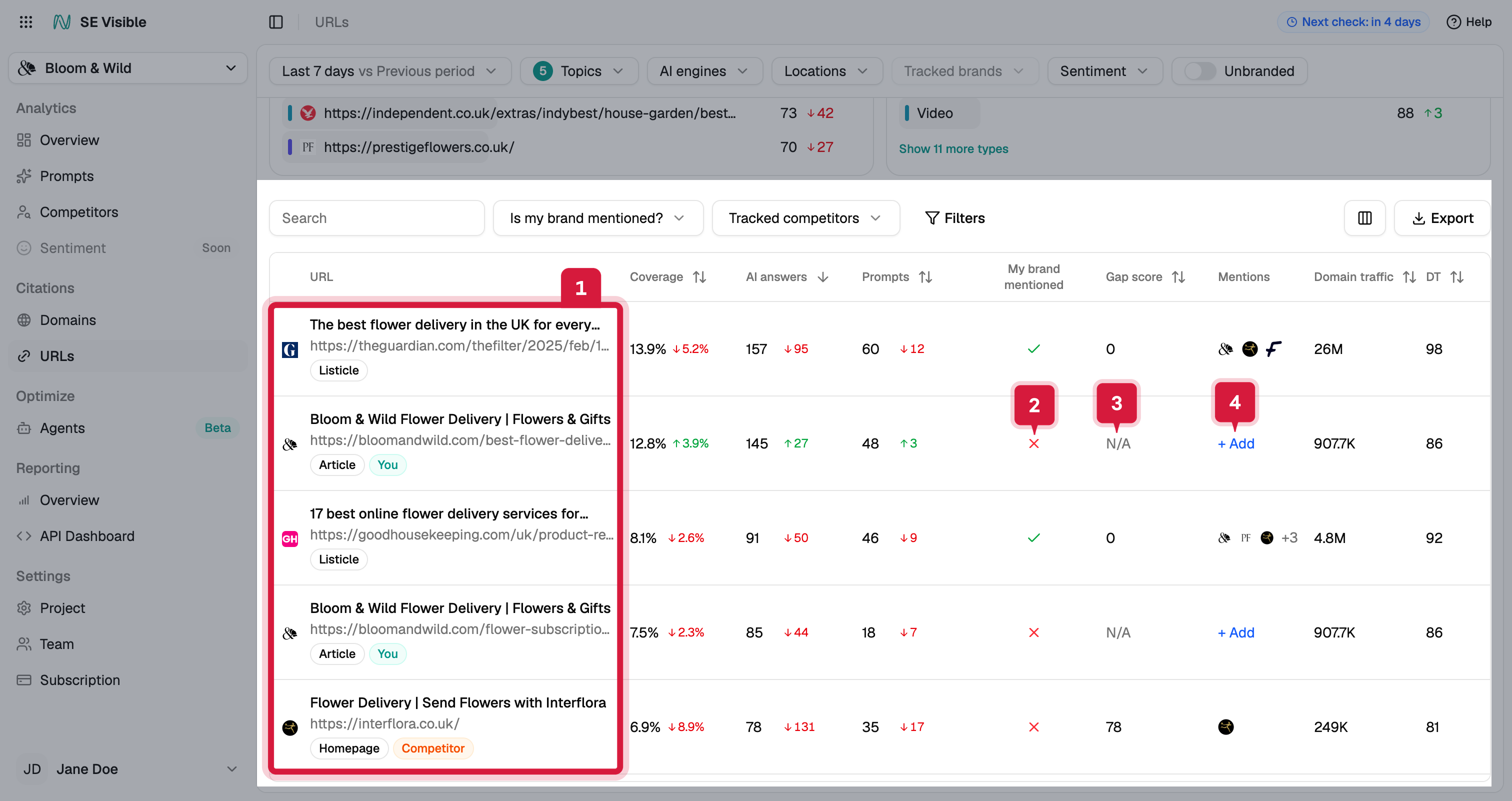Open Is my brand mentioned dropdown
This screenshot has width=1512, height=801.
597,218
